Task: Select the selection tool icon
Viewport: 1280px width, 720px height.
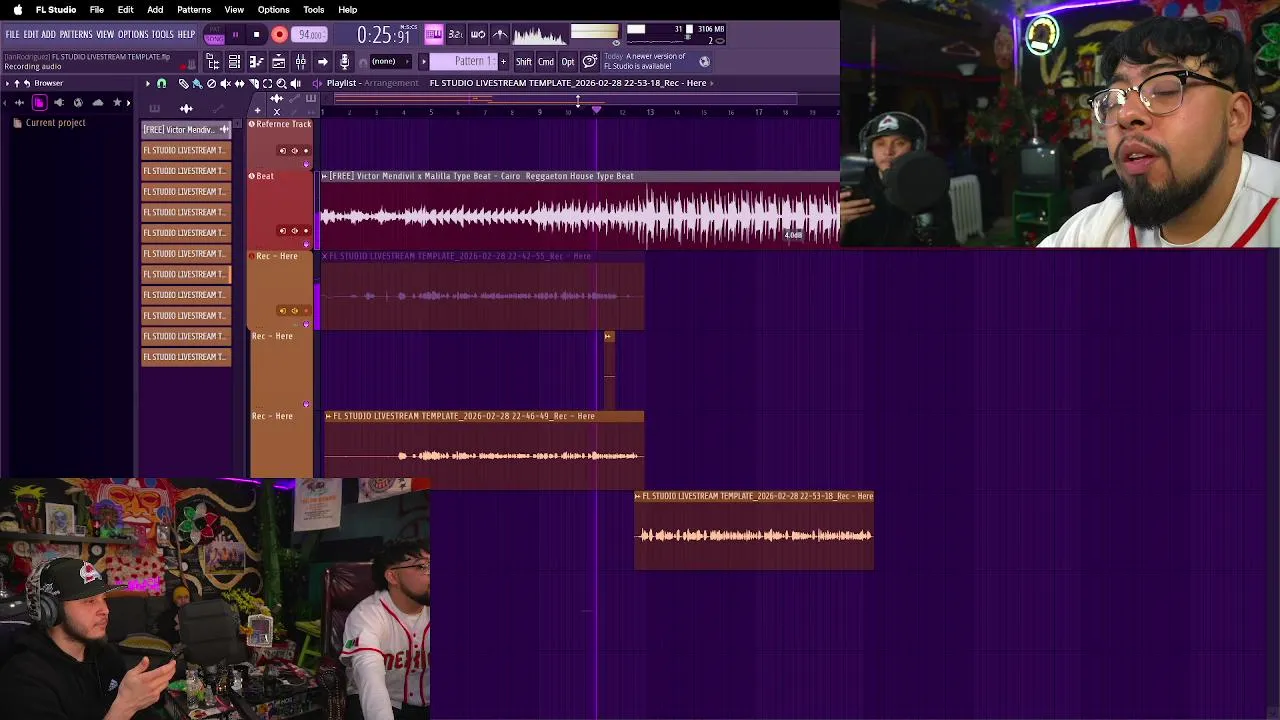Action: pyautogui.click(x=267, y=83)
